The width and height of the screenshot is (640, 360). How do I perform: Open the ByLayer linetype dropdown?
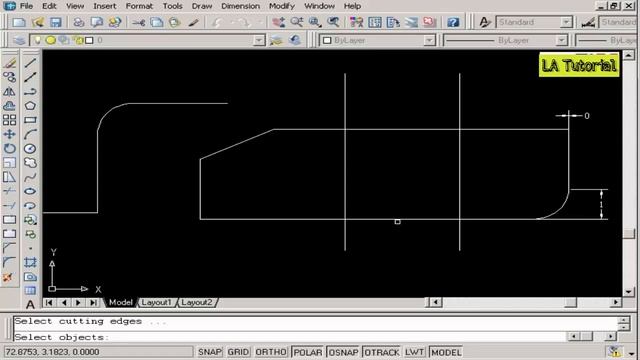pyautogui.click(x=562, y=40)
